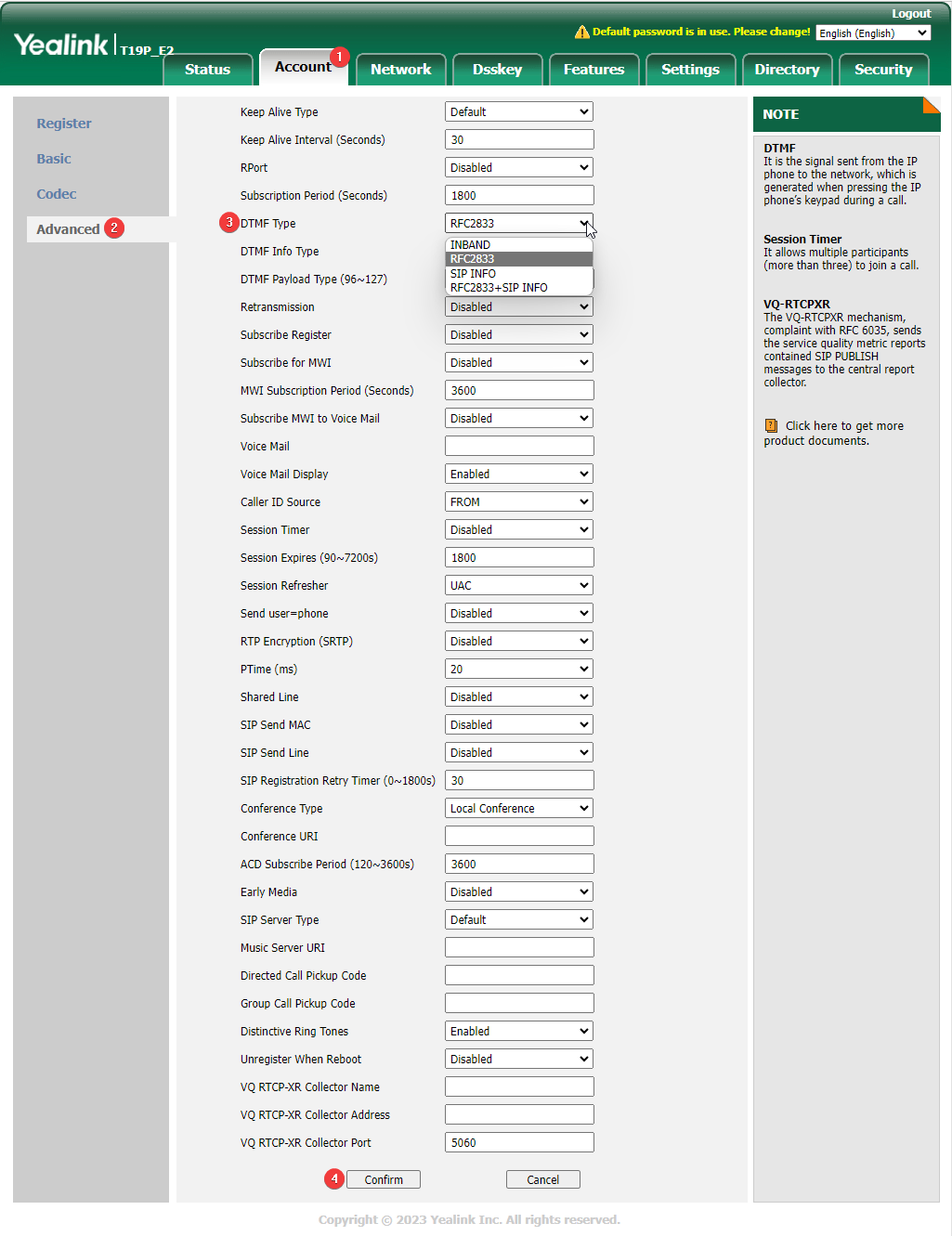The width and height of the screenshot is (952, 1236).
Task: Expand the Keep Alive Type dropdown
Action: point(518,112)
